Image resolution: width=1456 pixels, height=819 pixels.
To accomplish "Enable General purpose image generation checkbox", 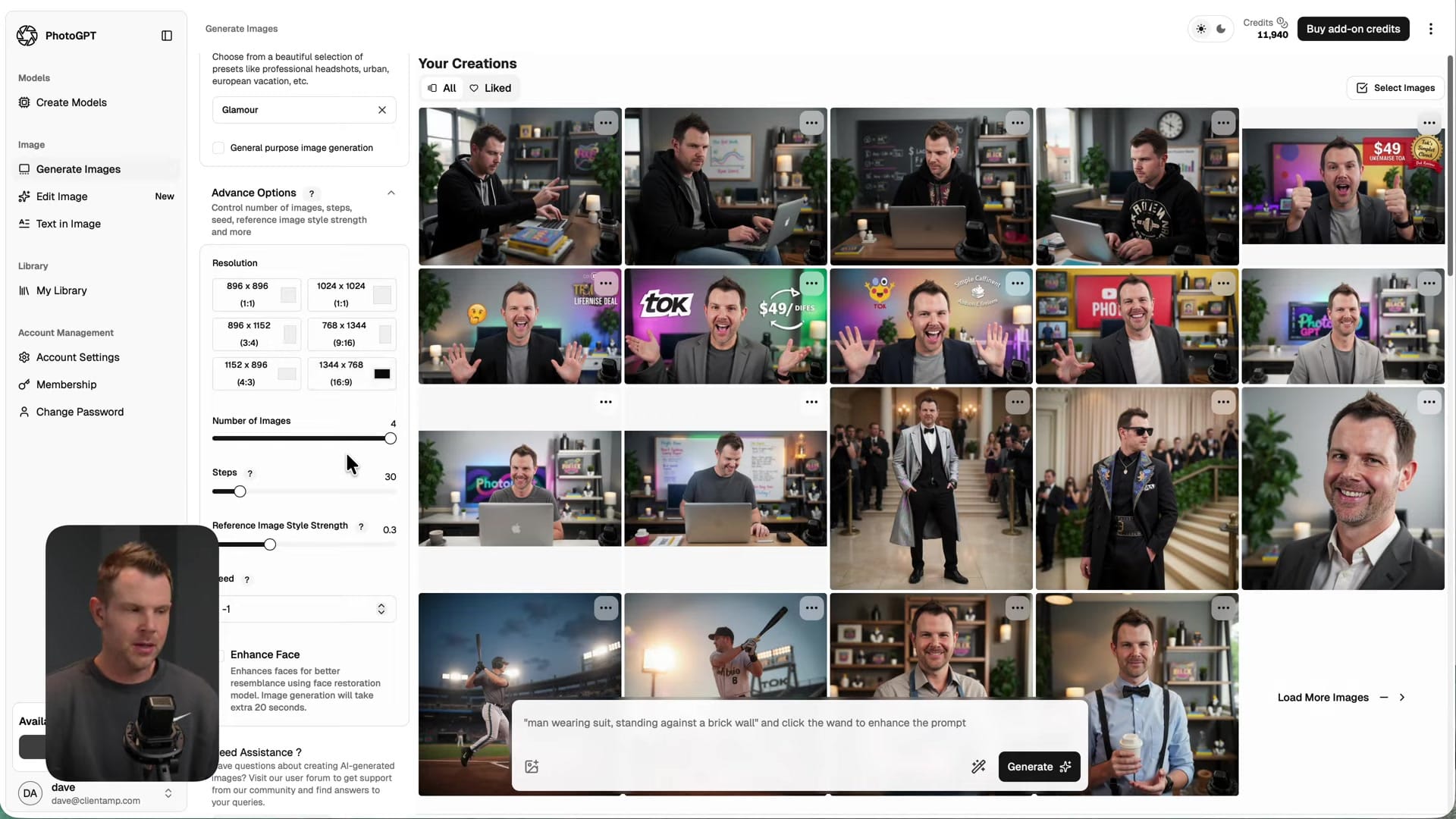I will [x=218, y=148].
